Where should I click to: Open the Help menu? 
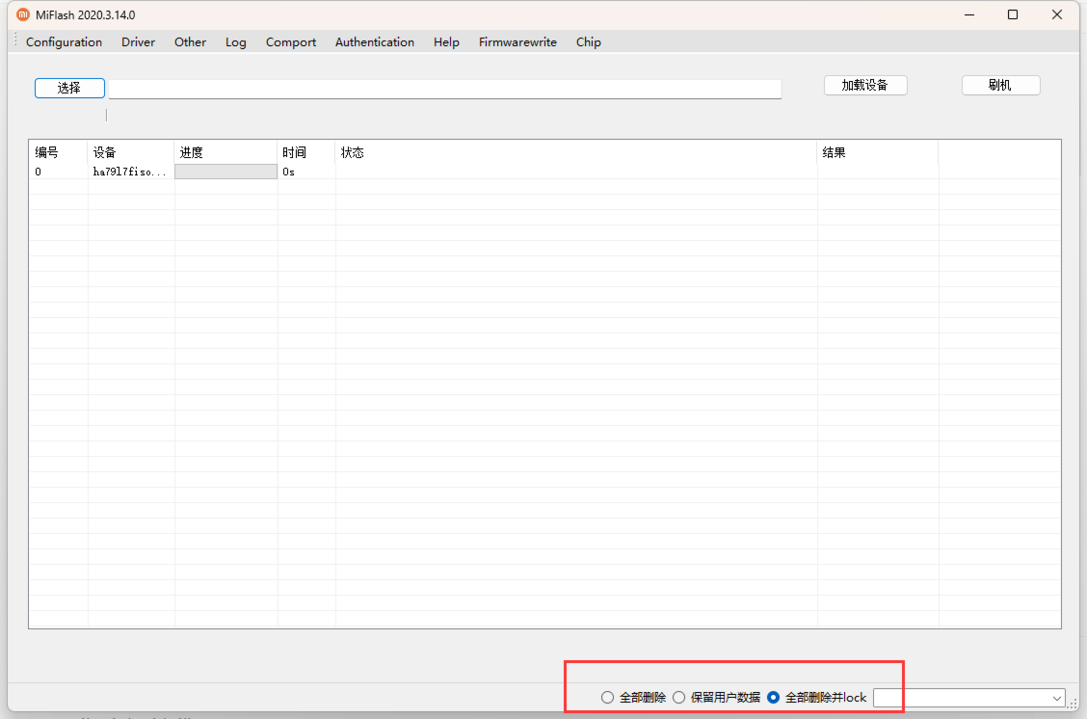[x=446, y=42]
